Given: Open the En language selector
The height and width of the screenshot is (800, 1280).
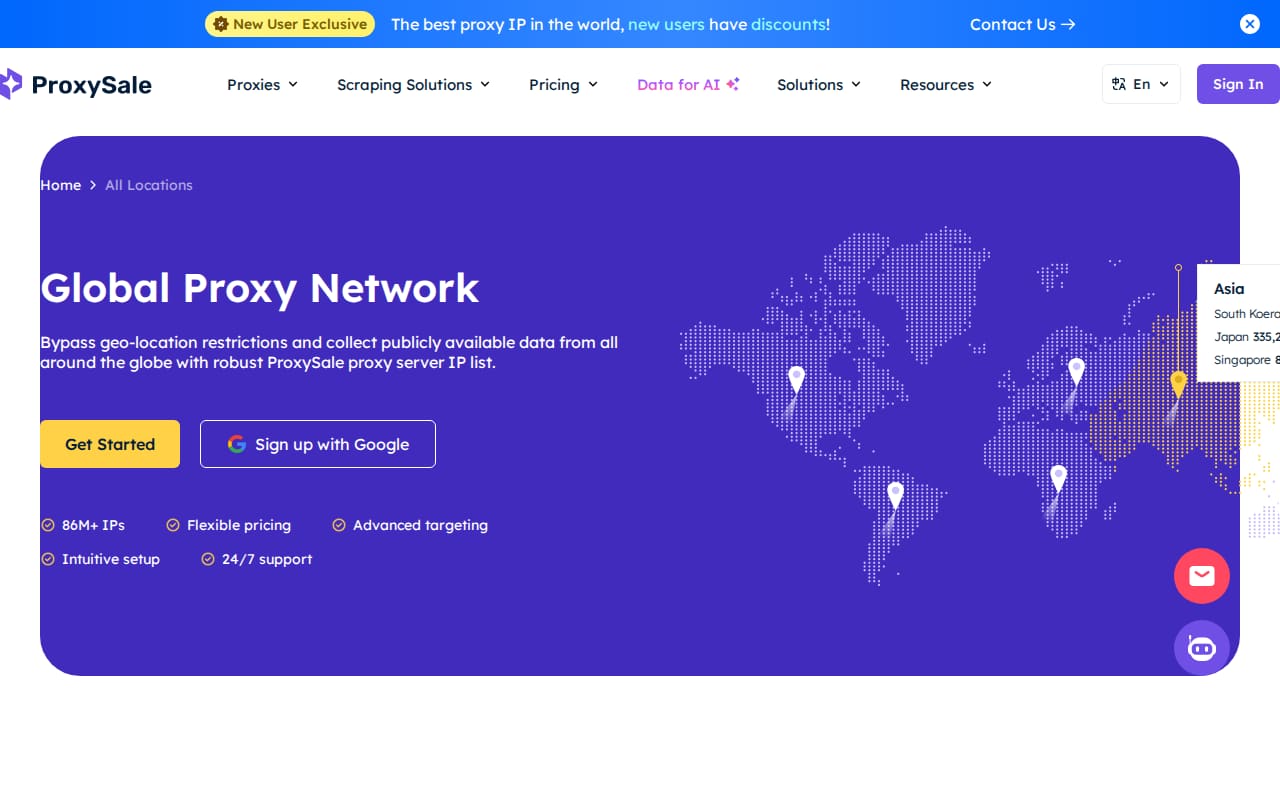Looking at the screenshot, I should pos(1141,85).
